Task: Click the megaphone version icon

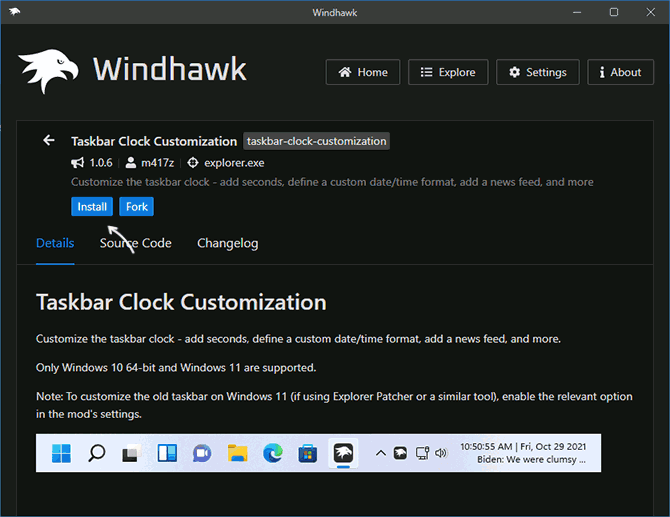Action: [77, 163]
